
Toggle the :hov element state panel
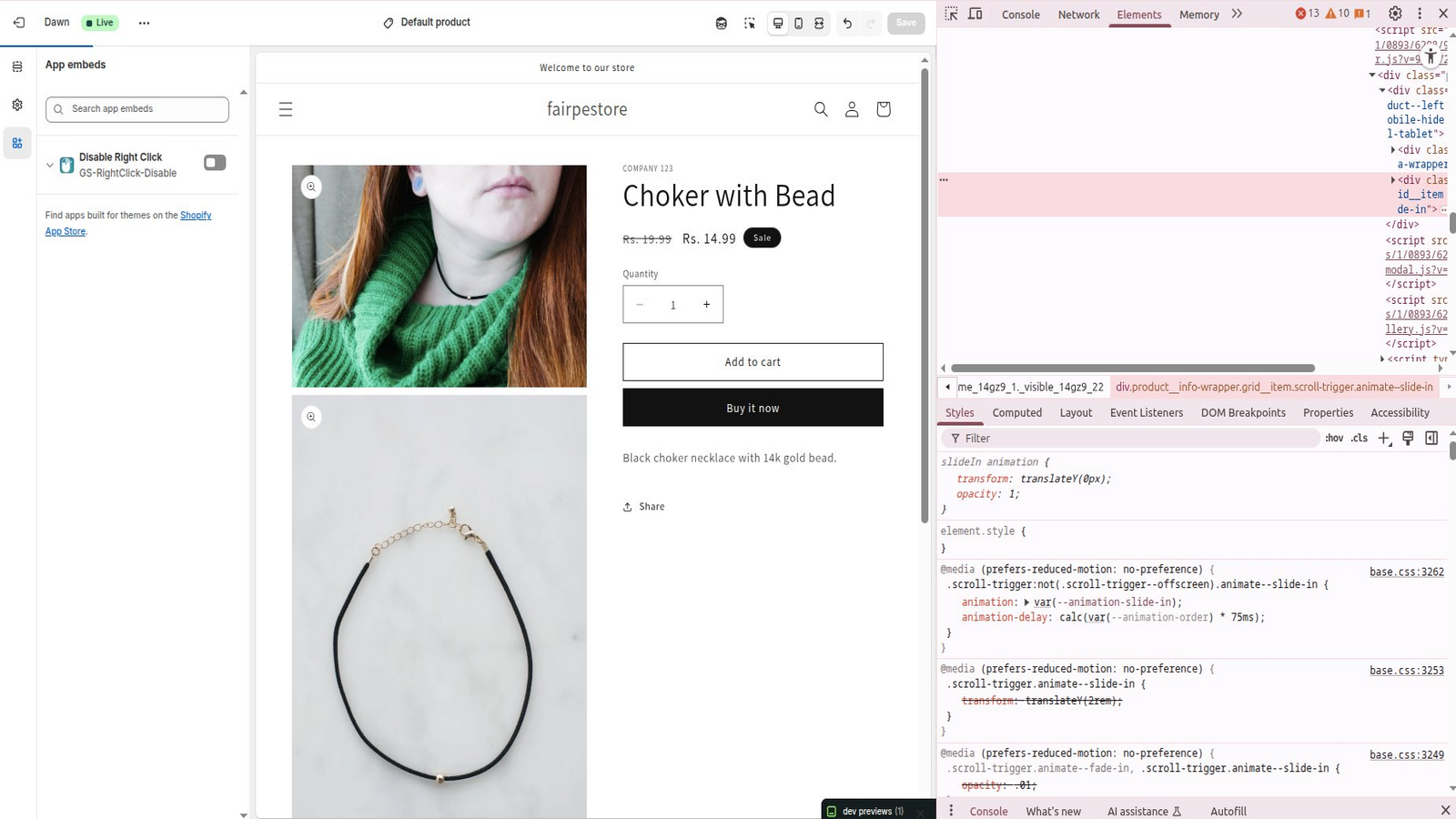pyautogui.click(x=1334, y=439)
